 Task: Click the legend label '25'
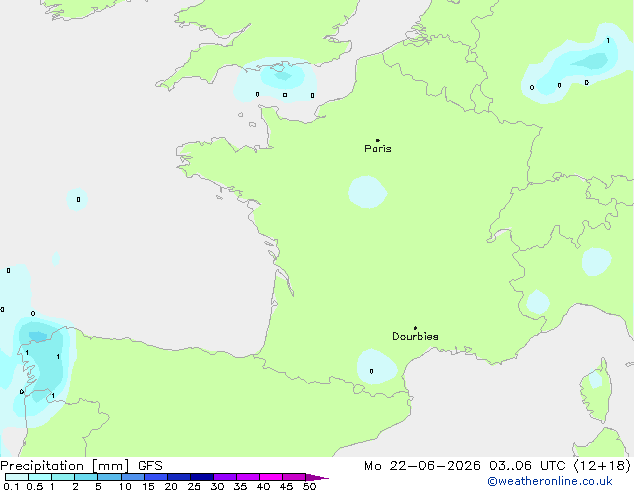[194, 486]
